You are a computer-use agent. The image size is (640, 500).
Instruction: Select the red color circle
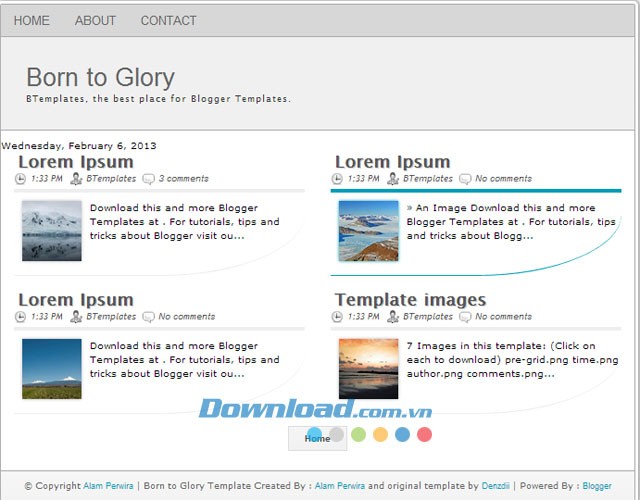(x=424, y=435)
